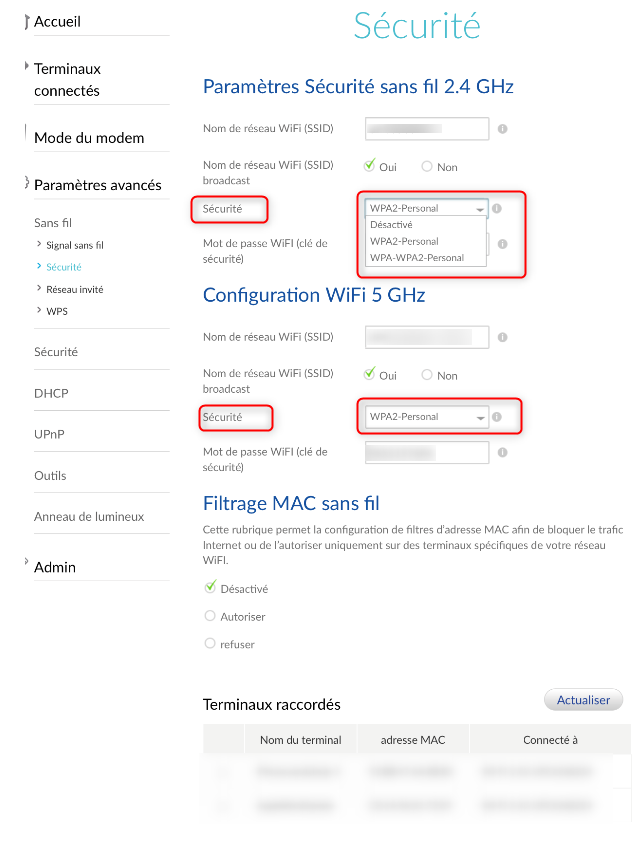Click info icon beside 5 GHz Sécurité dropdown
636x844 pixels.
tap(497, 416)
